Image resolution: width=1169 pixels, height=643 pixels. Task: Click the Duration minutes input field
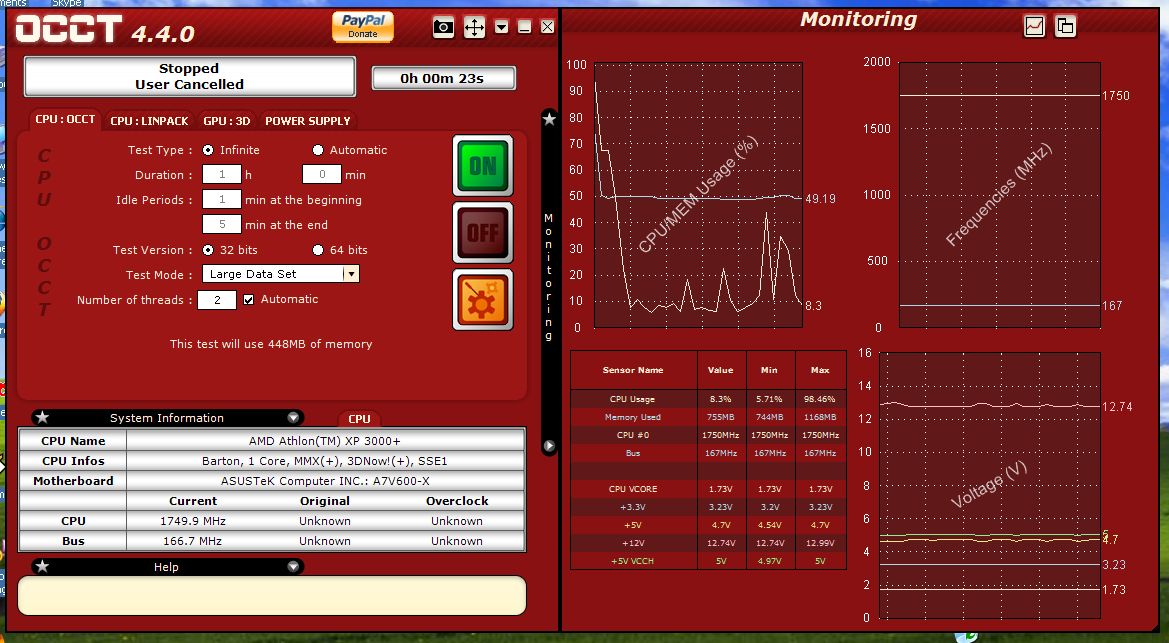pos(321,175)
